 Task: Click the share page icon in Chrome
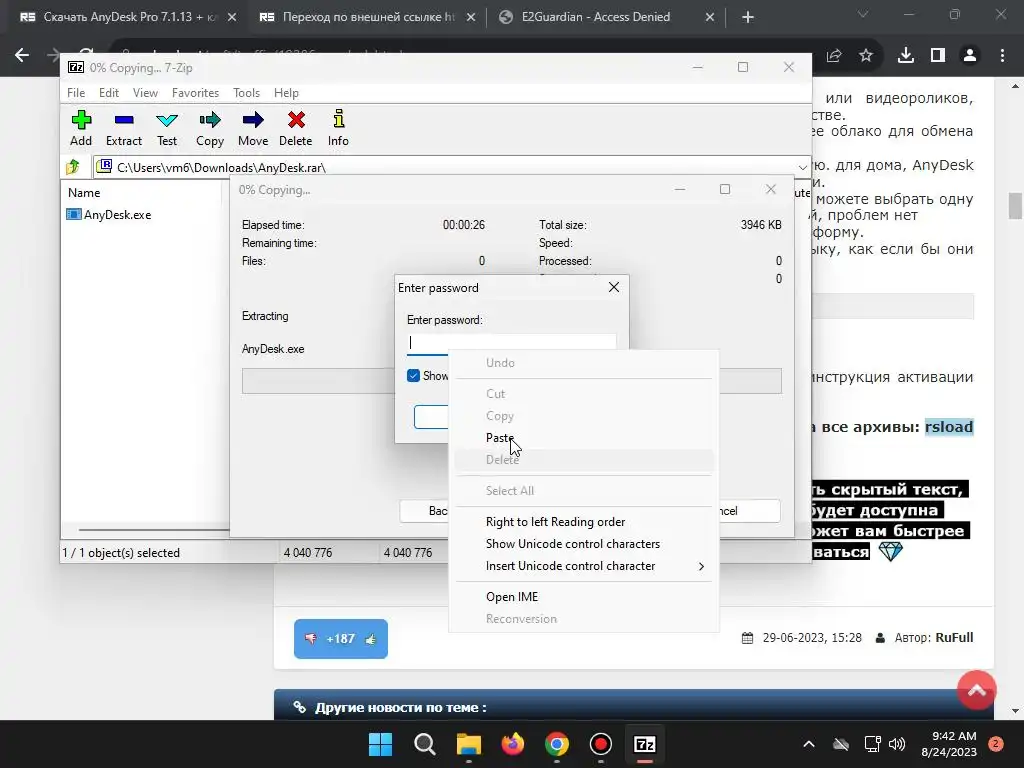834,56
